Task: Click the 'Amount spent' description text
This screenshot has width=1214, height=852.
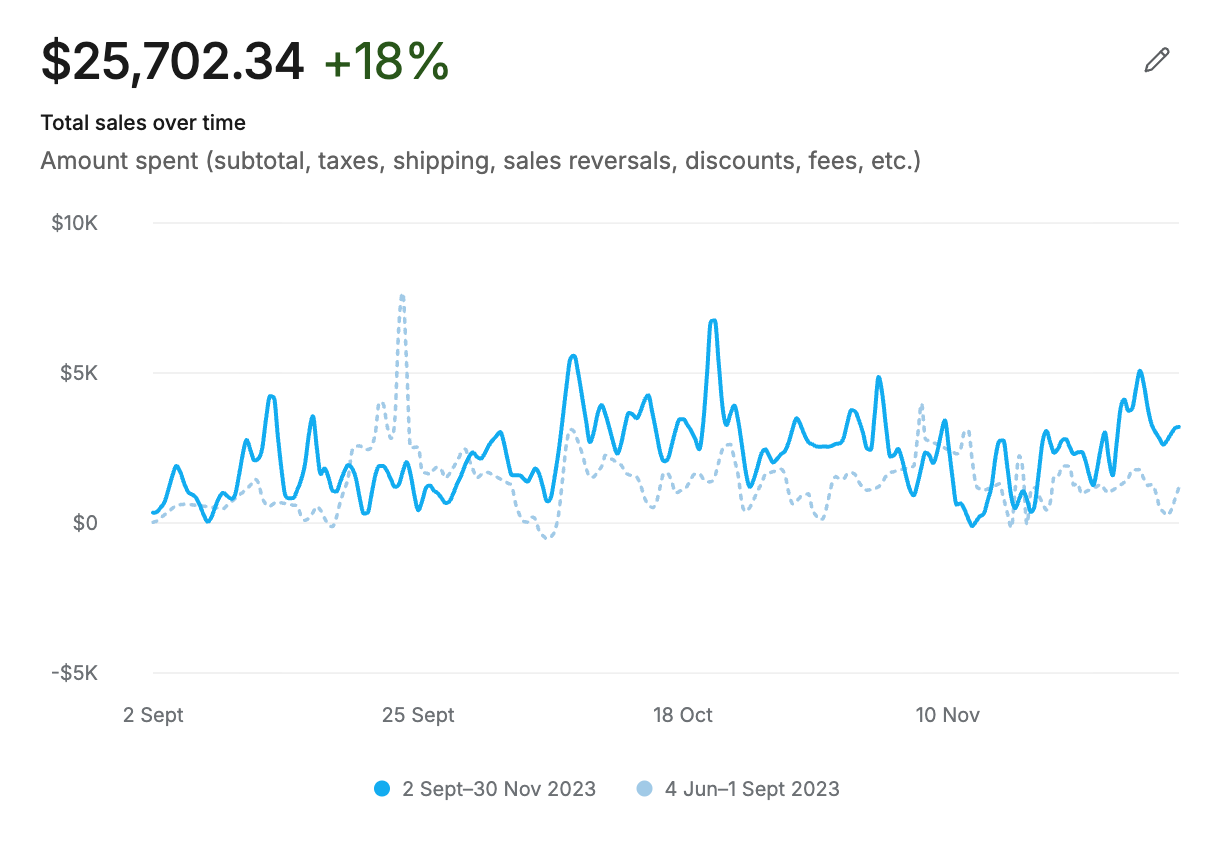Action: click(x=480, y=161)
